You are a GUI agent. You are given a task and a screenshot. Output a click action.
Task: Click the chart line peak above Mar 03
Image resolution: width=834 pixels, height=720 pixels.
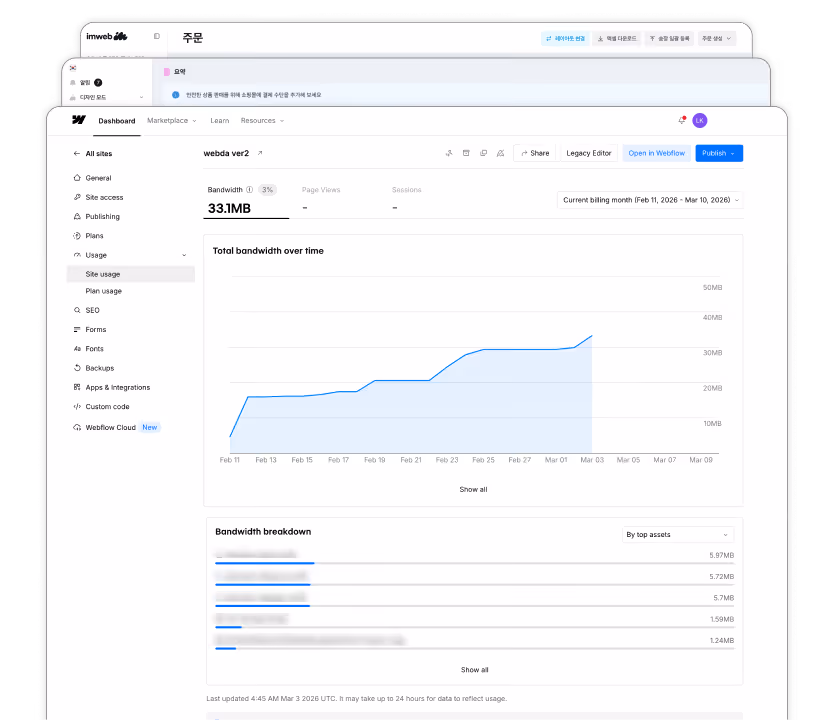(x=592, y=336)
